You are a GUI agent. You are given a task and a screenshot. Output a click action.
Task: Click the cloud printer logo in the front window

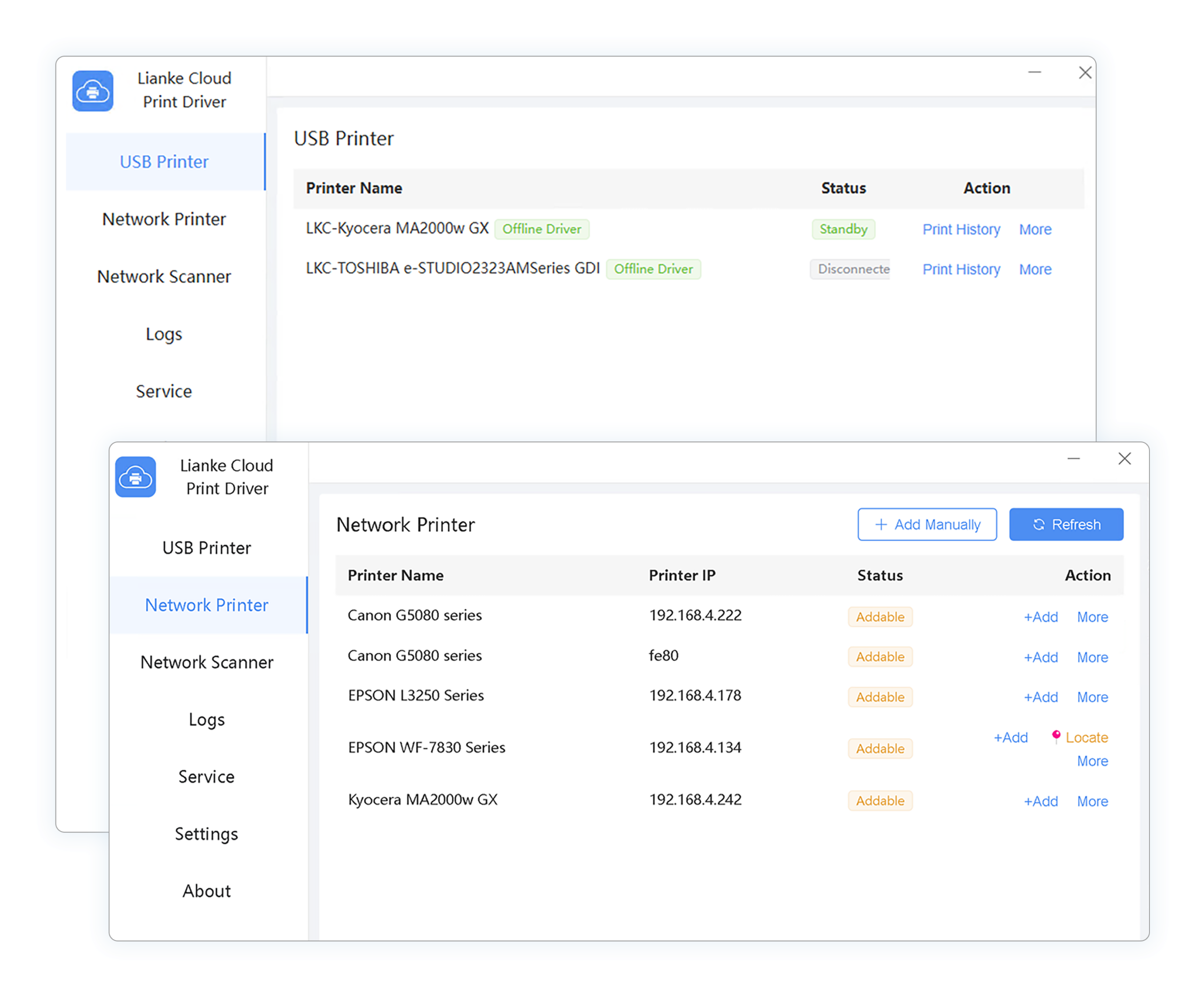(135, 477)
